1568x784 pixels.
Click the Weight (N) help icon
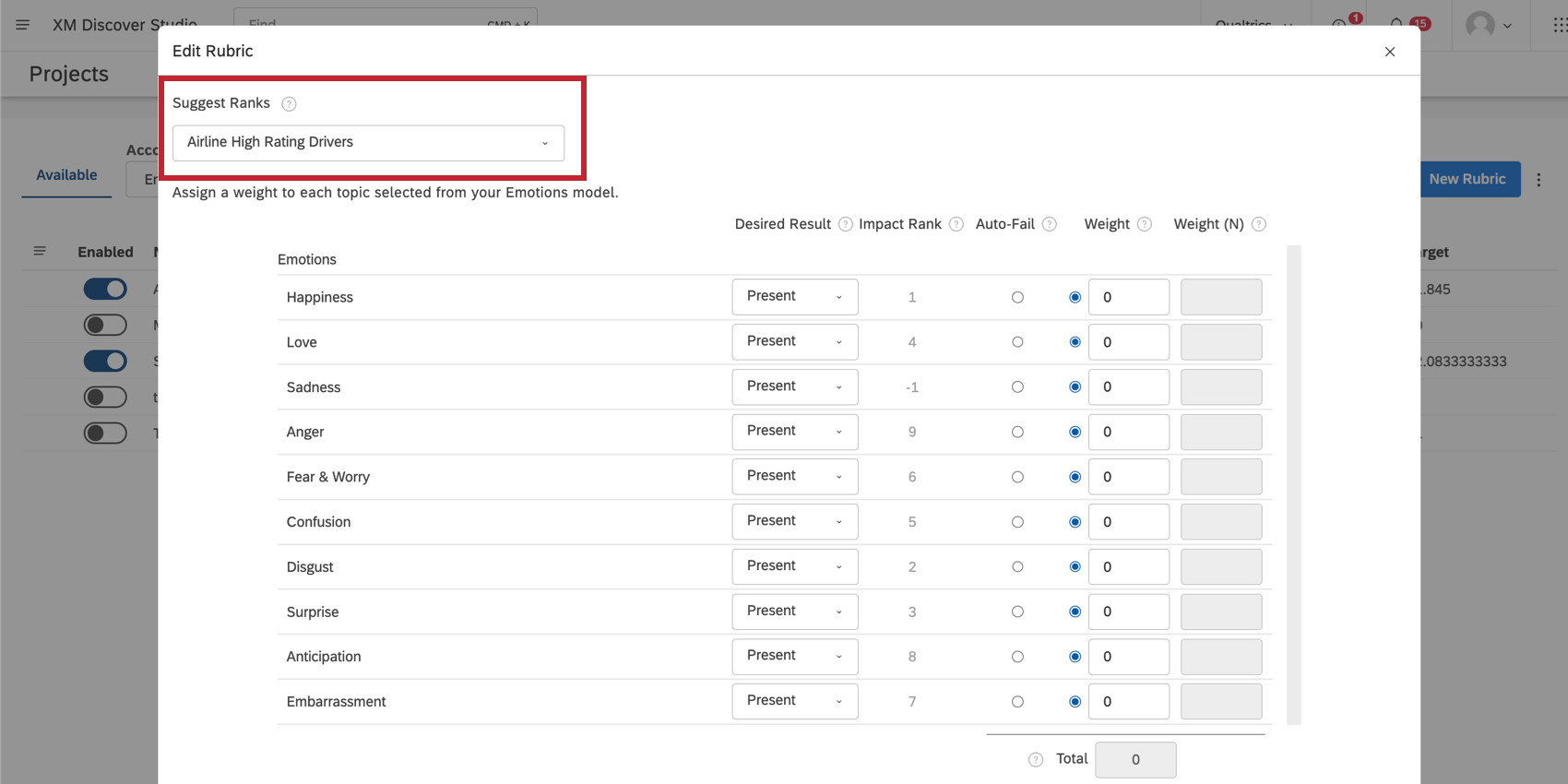pos(1259,224)
